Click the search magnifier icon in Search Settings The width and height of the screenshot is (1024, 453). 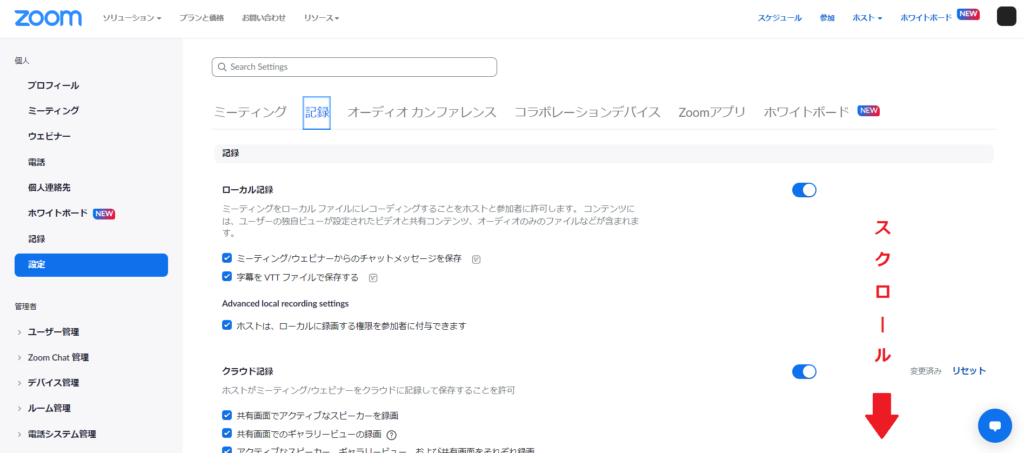(x=222, y=67)
